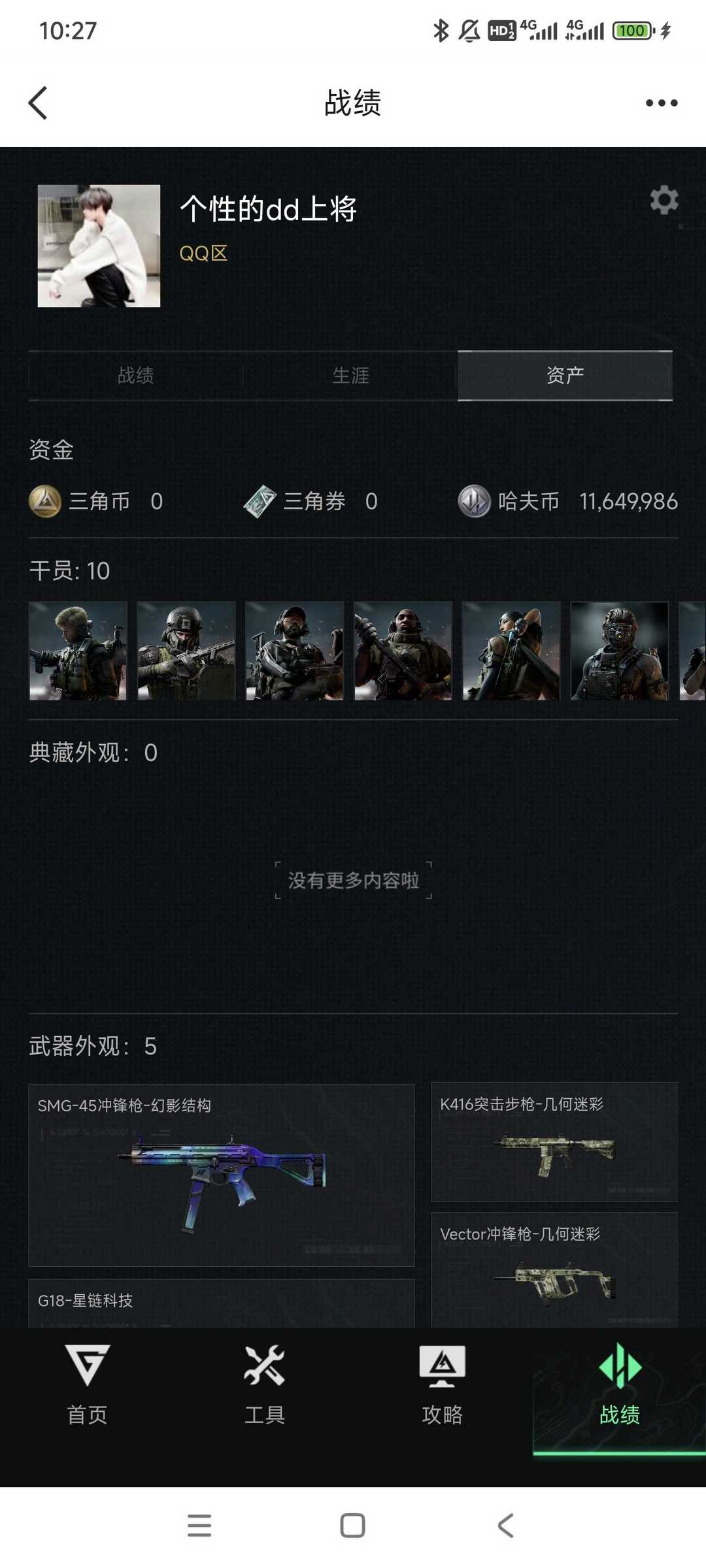The height and width of the screenshot is (1568, 706).
Task: Tap the 三角券 ticket icon
Action: [x=260, y=501]
